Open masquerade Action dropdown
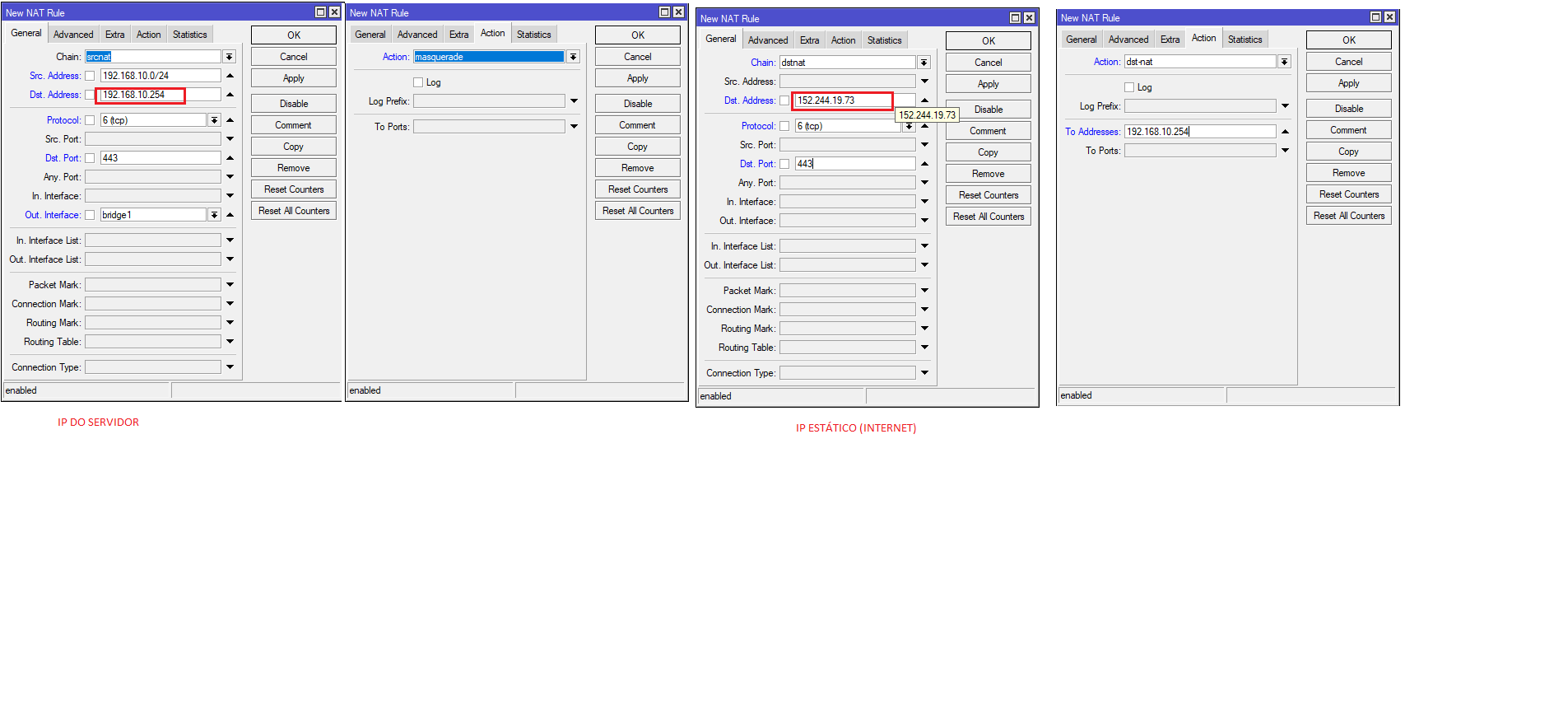The image size is (1568, 705). point(574,57)
